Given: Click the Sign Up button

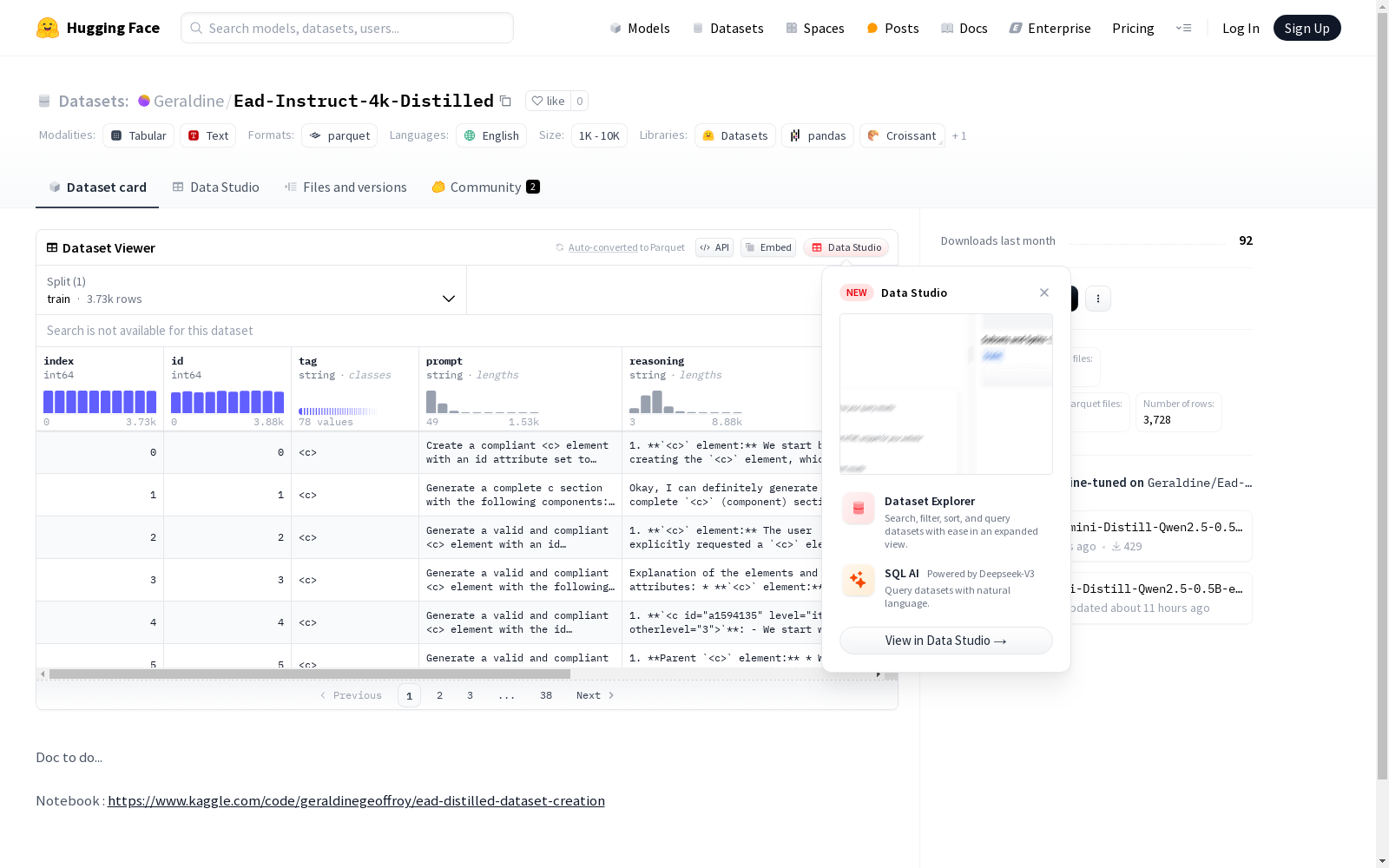Looking at the screenshot, I should [x=1307, y=28].
